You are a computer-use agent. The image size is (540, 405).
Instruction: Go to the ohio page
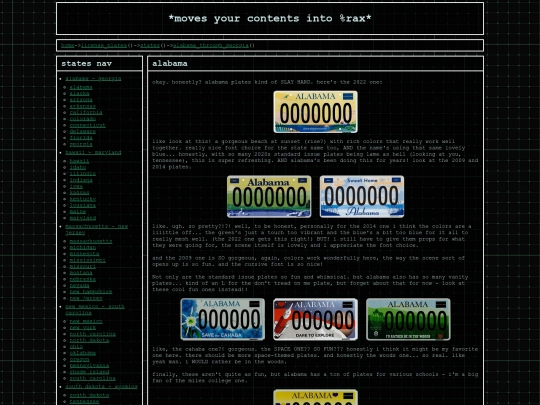[76, 346]
